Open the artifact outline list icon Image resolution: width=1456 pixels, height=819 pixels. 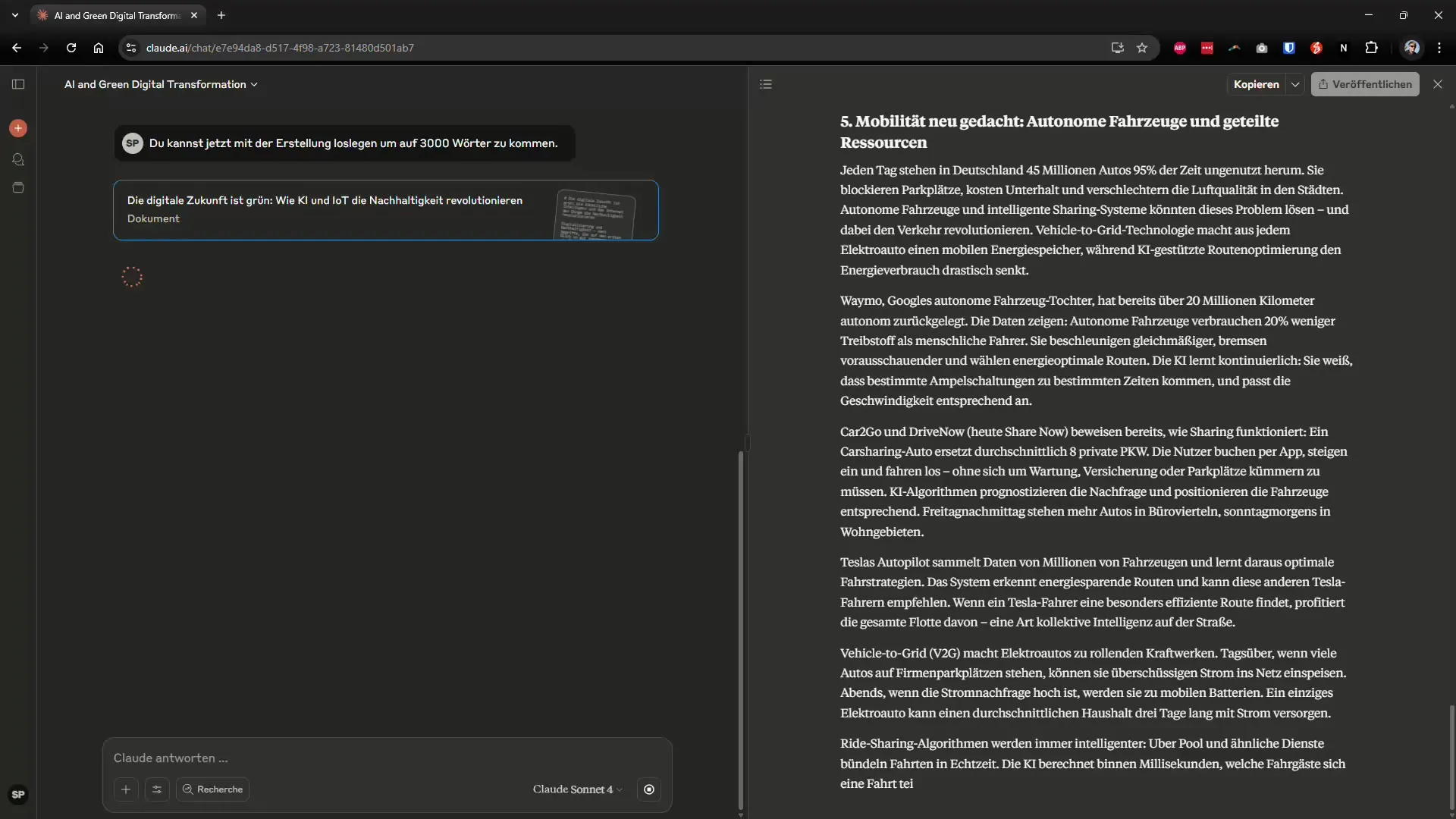point(766,84)
